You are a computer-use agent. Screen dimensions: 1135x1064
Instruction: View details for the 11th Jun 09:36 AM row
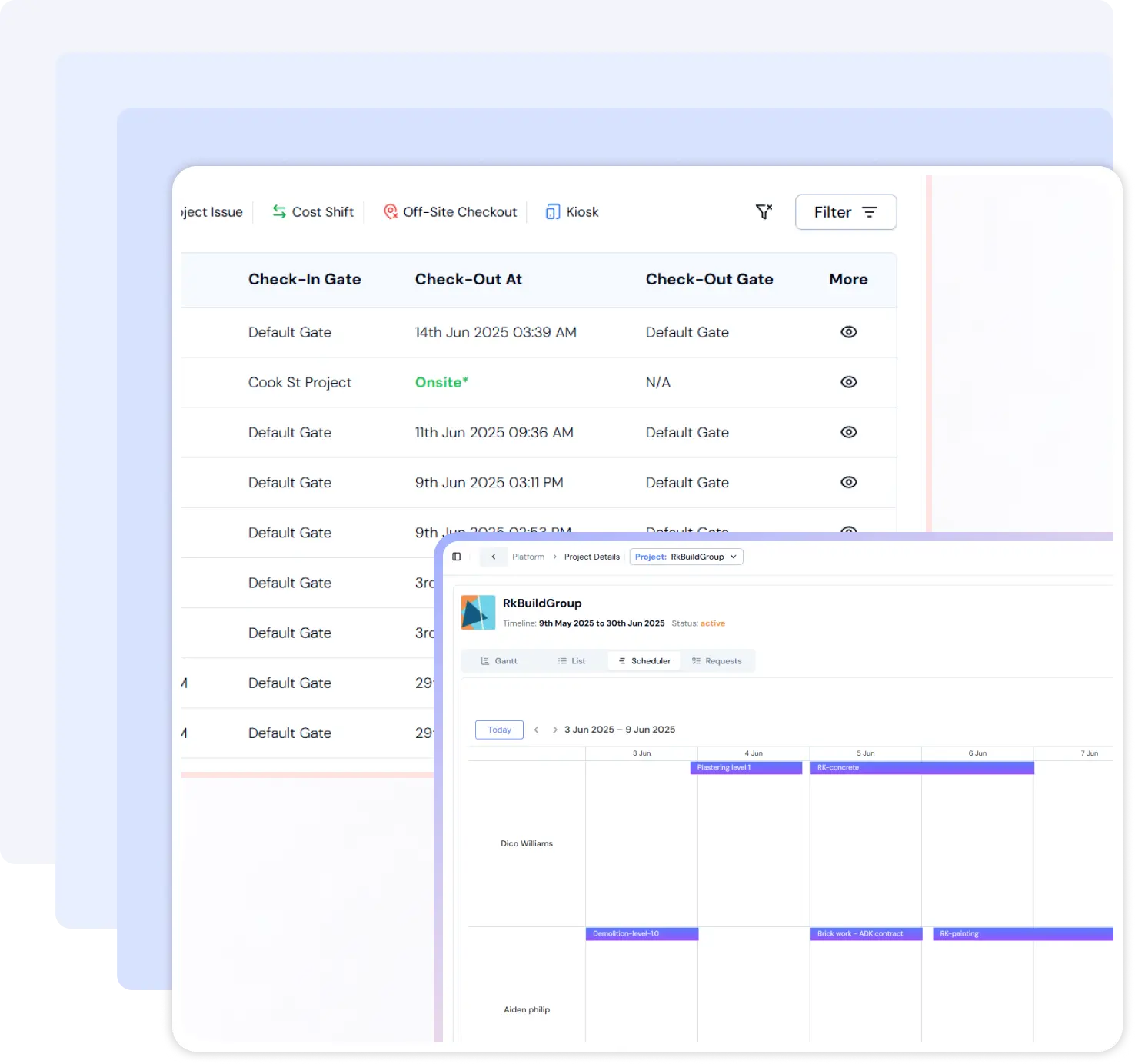tap(849, 432)
